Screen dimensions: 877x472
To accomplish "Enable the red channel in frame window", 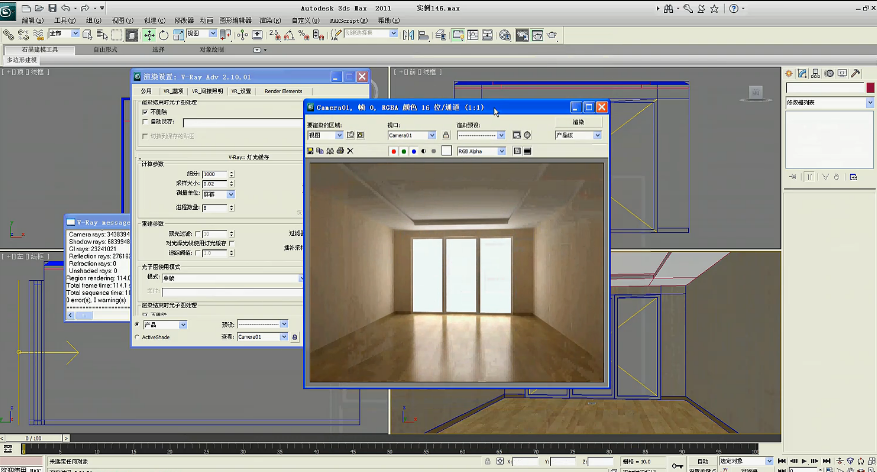I will point(392,151).
